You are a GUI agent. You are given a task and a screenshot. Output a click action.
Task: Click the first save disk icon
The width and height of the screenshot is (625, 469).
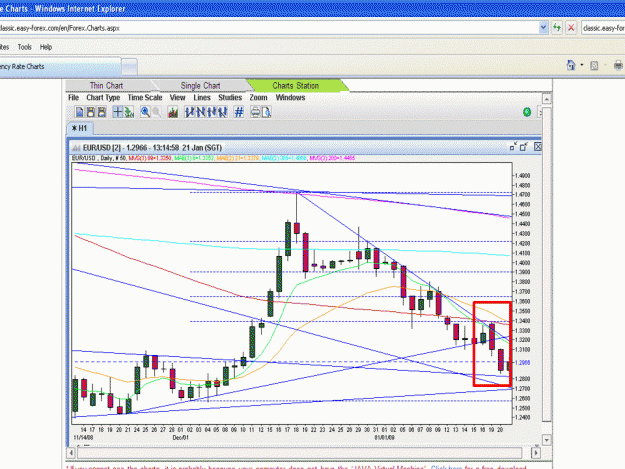point(90,112)
